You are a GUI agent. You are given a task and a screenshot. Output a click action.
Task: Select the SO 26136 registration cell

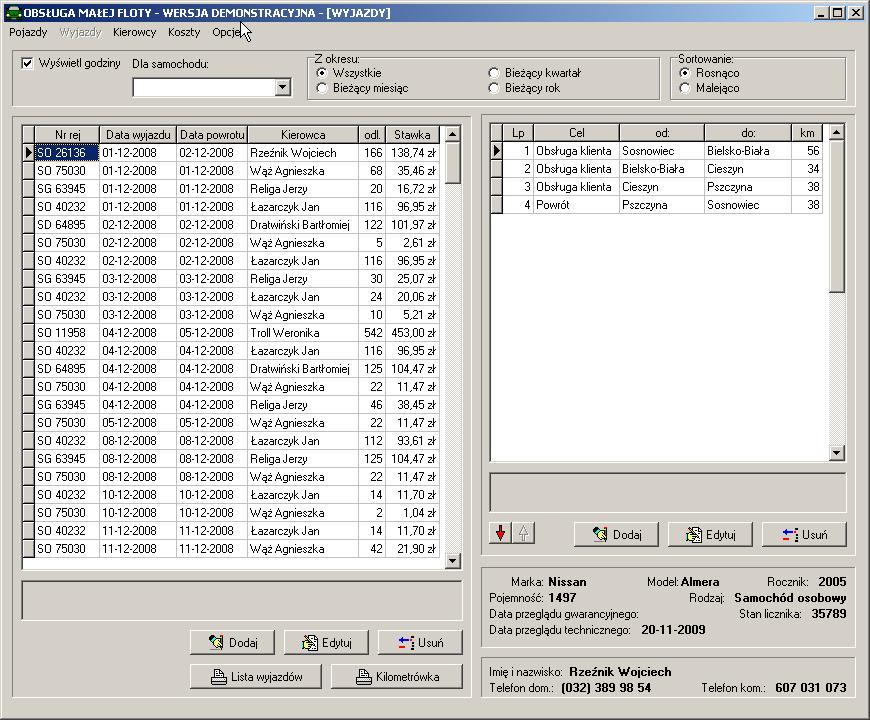pyautogui.click(x=67, y=153)
